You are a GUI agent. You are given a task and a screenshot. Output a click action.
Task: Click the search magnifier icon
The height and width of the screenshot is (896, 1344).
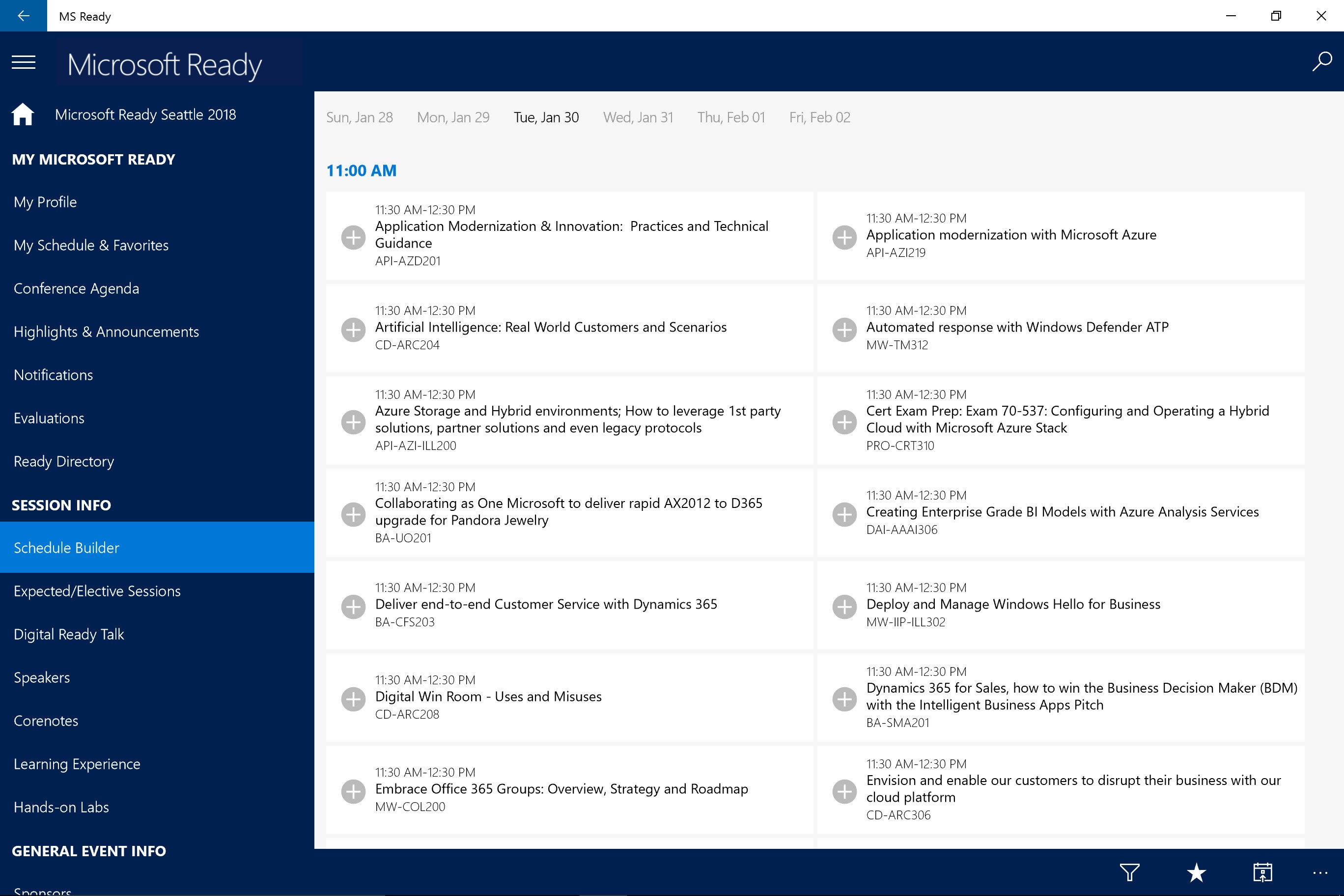point(1322,62)
